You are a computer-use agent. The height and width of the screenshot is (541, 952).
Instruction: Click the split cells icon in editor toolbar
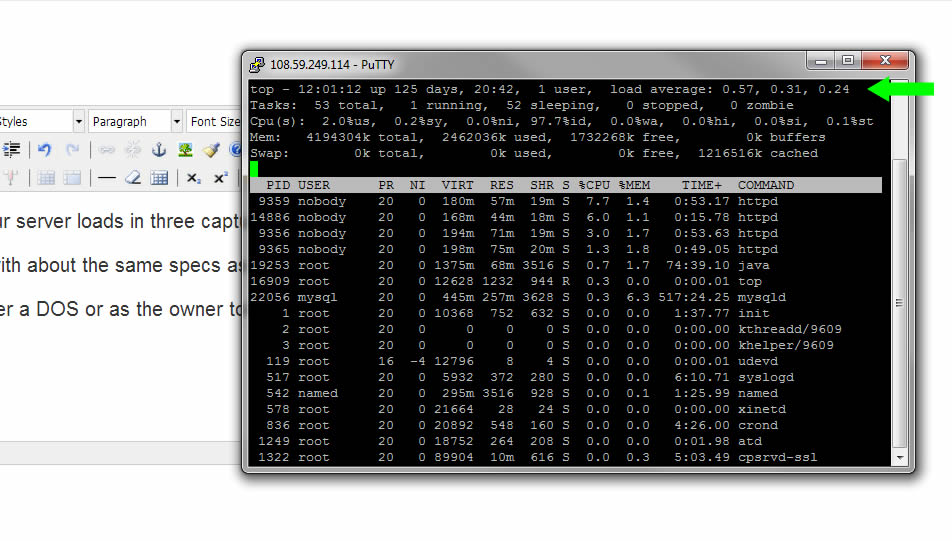click(x=11, y=178)
